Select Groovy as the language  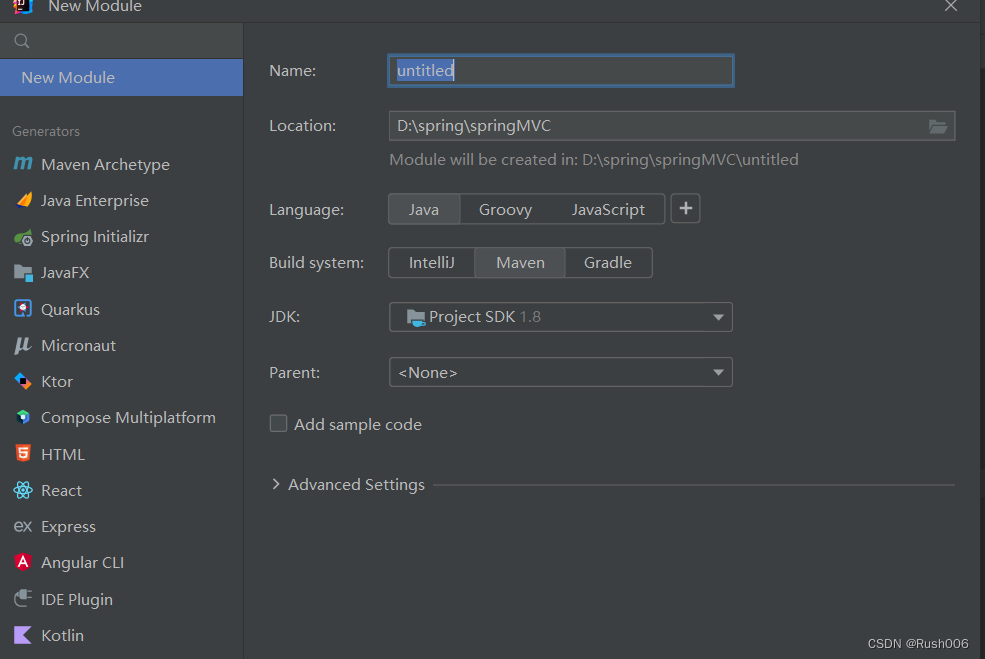point(505,209)
